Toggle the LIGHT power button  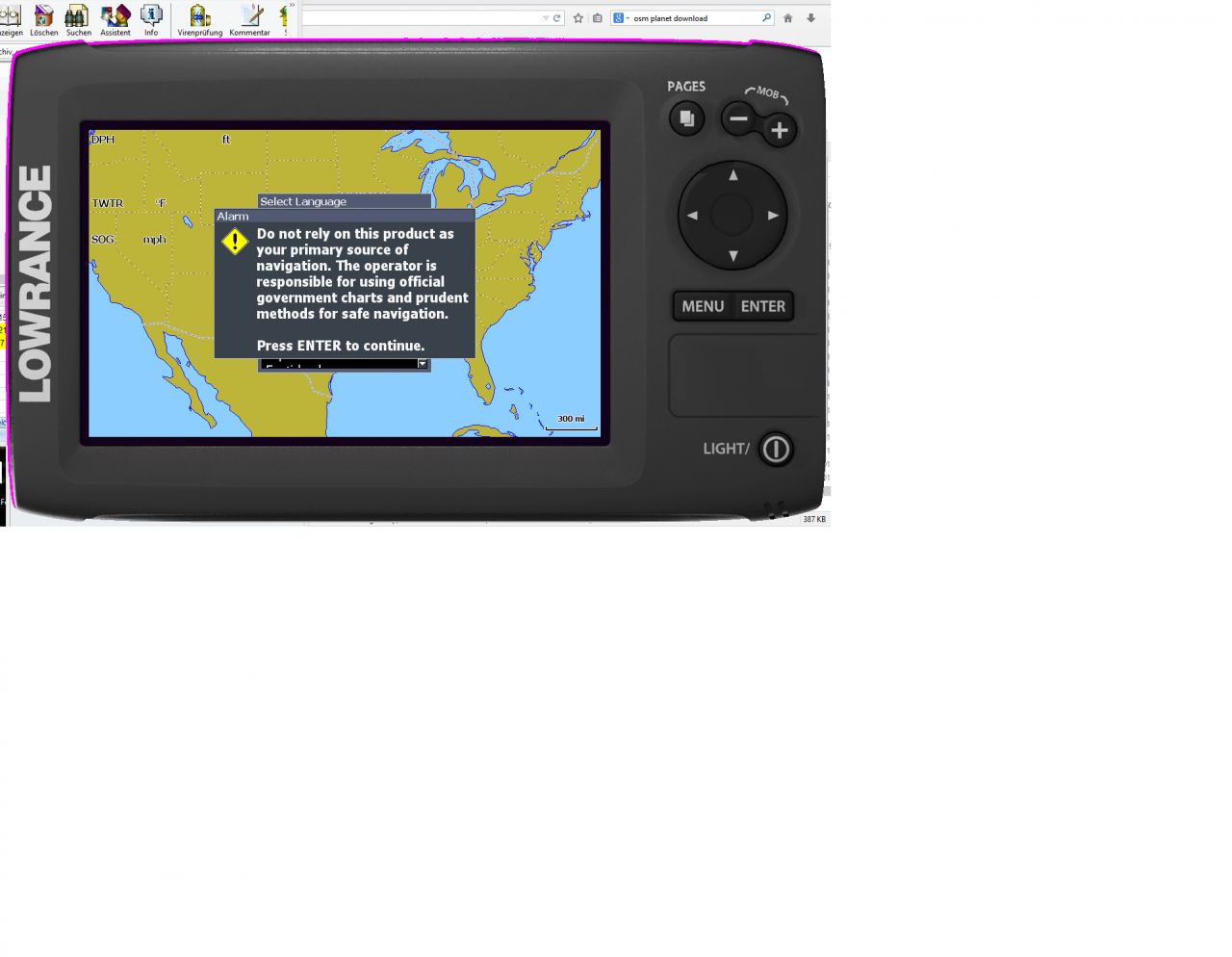pyautogui.click(x=776, y=449)
